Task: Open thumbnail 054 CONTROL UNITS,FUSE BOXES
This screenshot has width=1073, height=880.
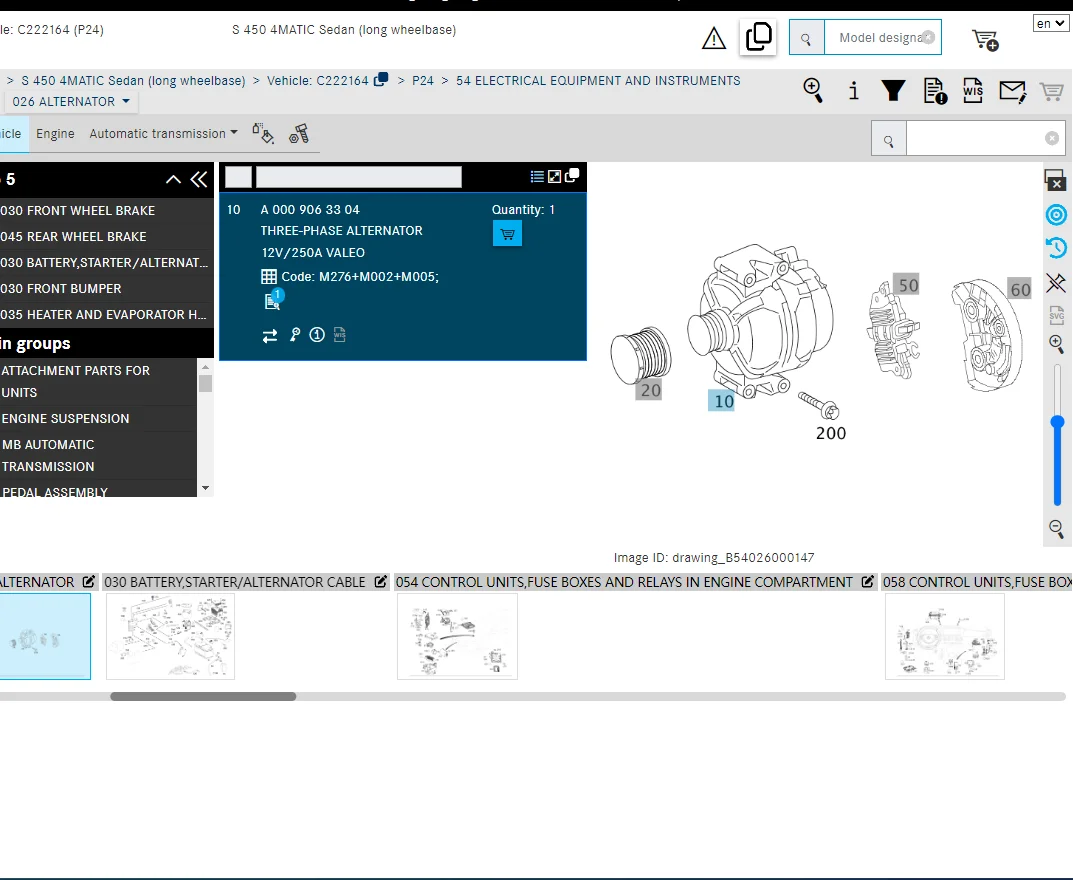Action: point(457,636)
